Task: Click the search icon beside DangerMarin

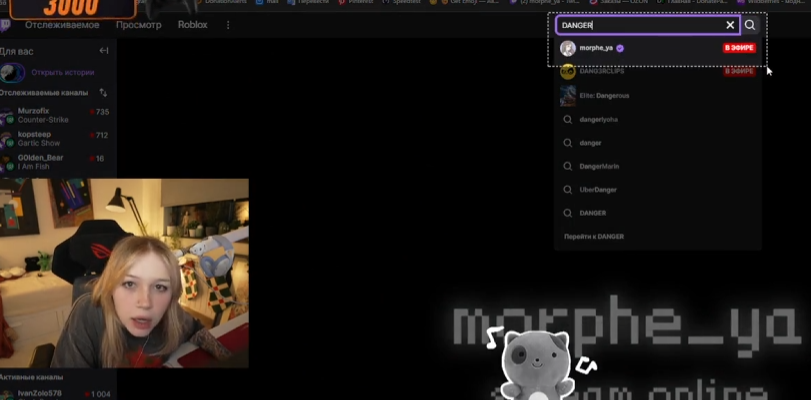Action: pos(567,166)
